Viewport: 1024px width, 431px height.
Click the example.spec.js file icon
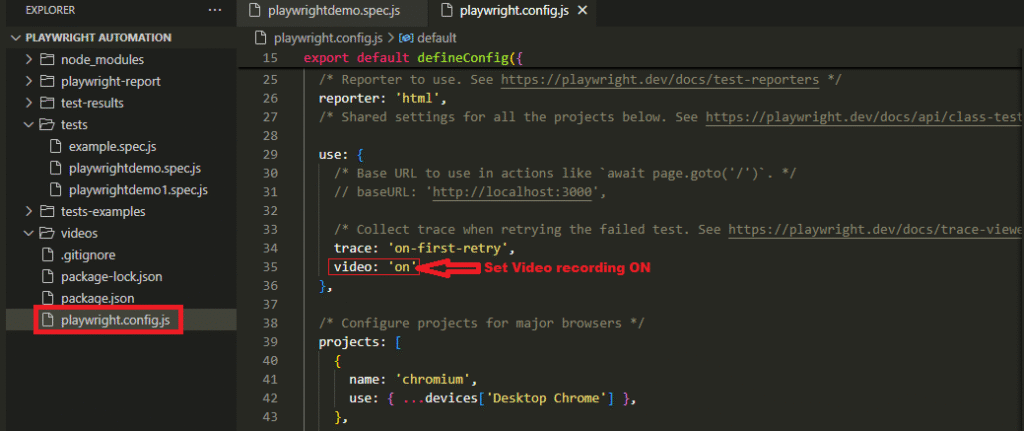pyautogui.click(x=56, y=146)
